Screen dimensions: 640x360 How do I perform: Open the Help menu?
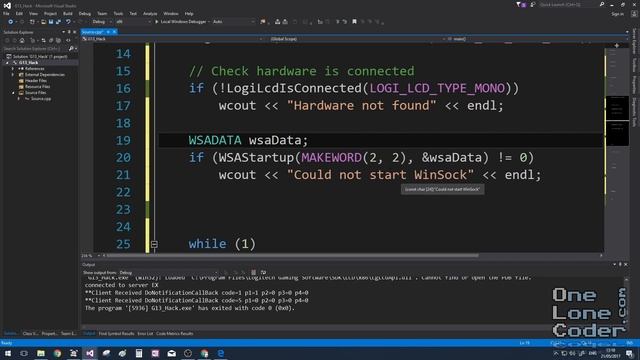189,13
